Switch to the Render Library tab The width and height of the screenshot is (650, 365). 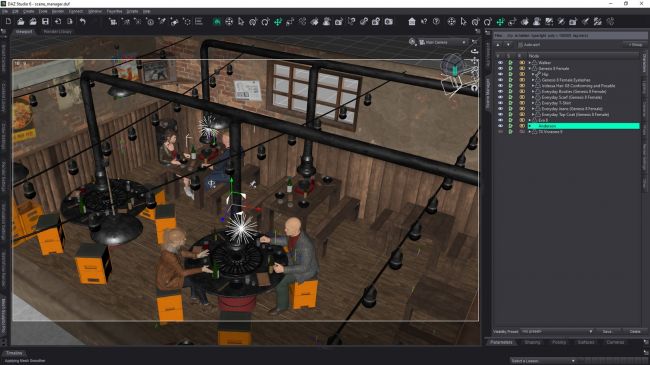(58, 32)
